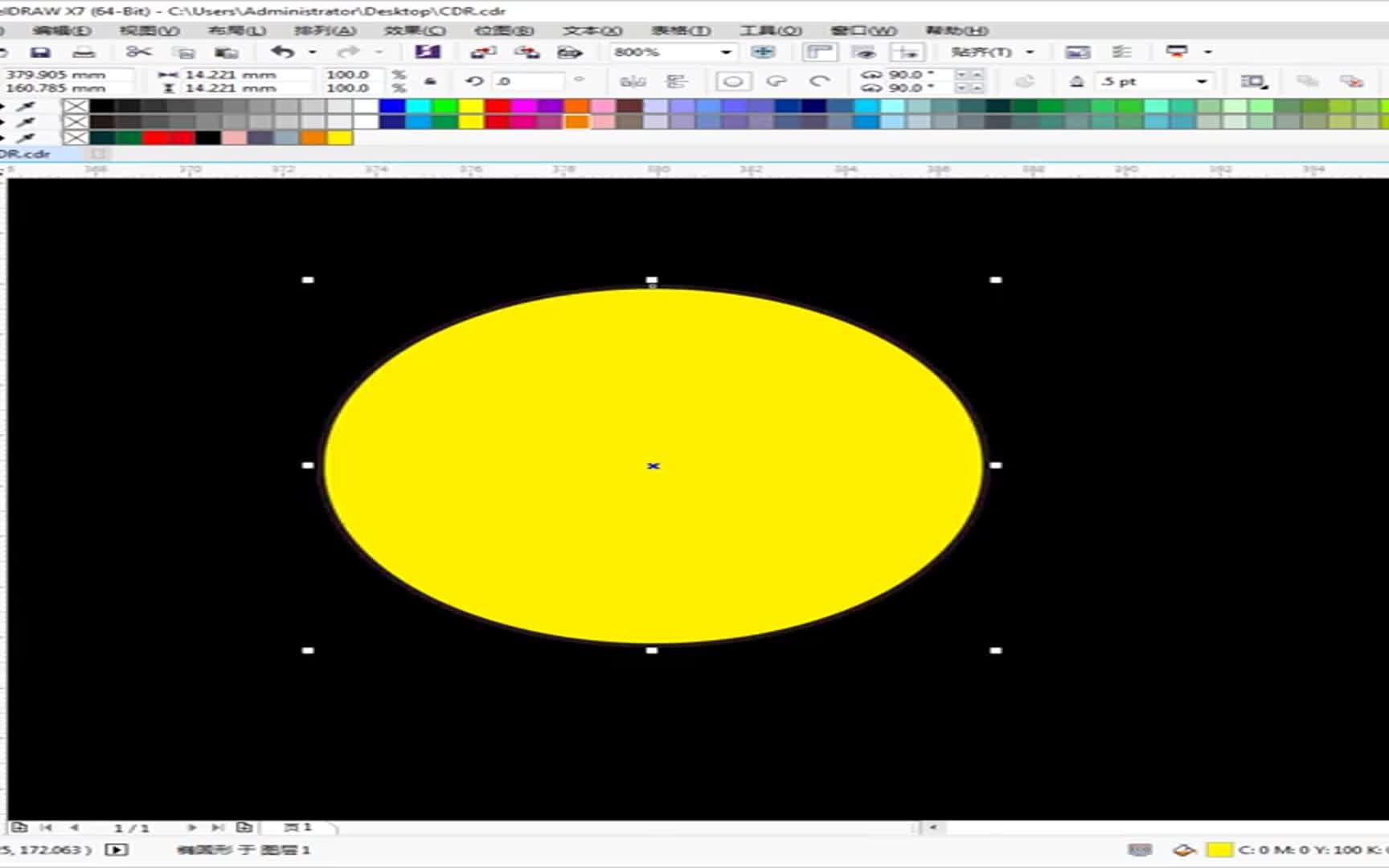This screenshot has width=1389, height=868.
Task: Click the Save icon in toolbar
Action: [40, 52]
